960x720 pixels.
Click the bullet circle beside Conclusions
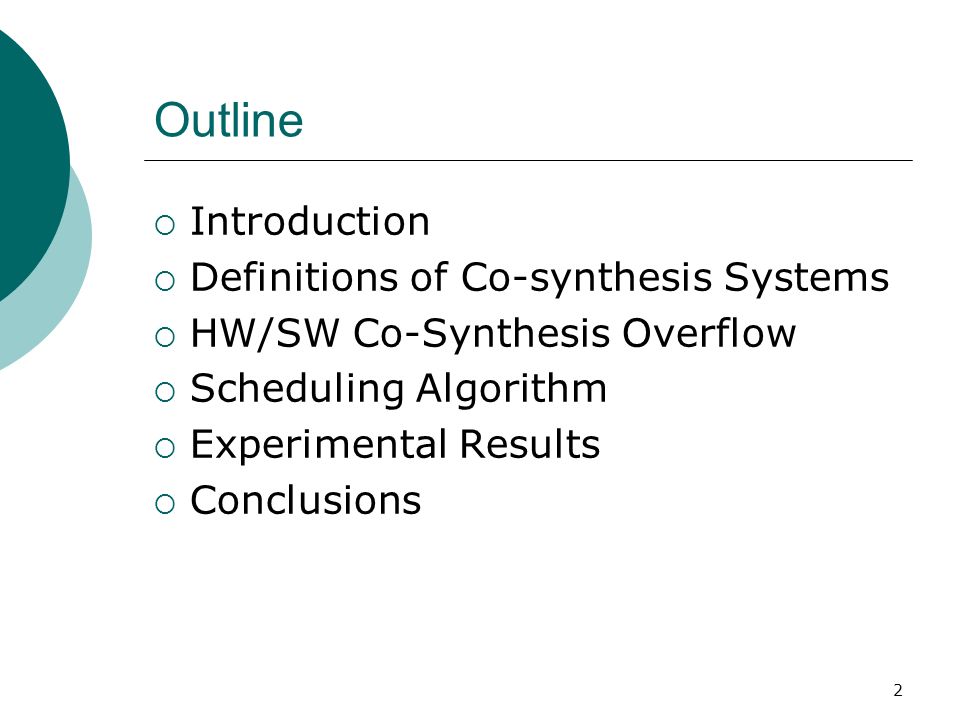tap(165, 504)
